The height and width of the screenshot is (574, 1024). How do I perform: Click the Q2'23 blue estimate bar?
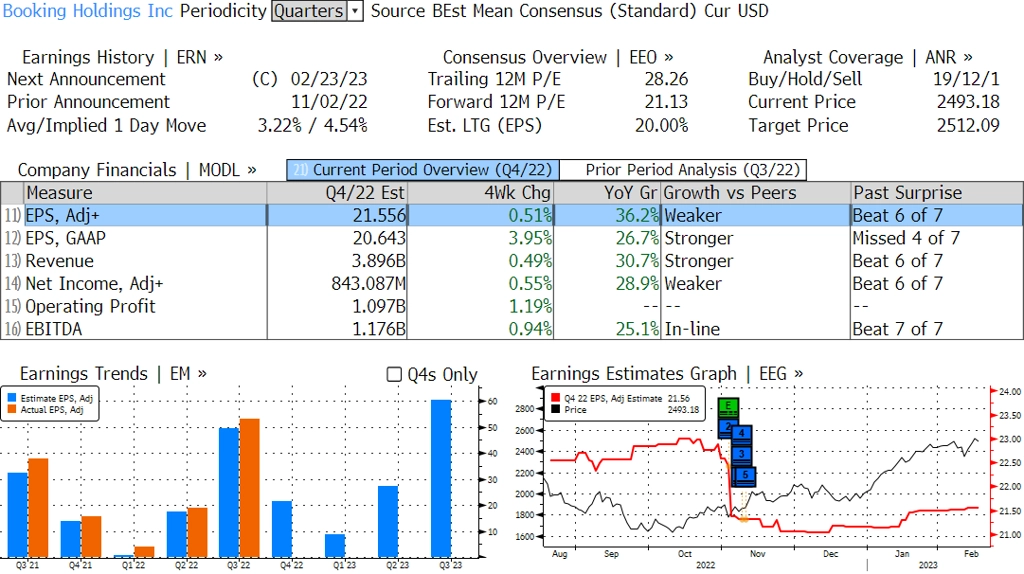(388, 522)
